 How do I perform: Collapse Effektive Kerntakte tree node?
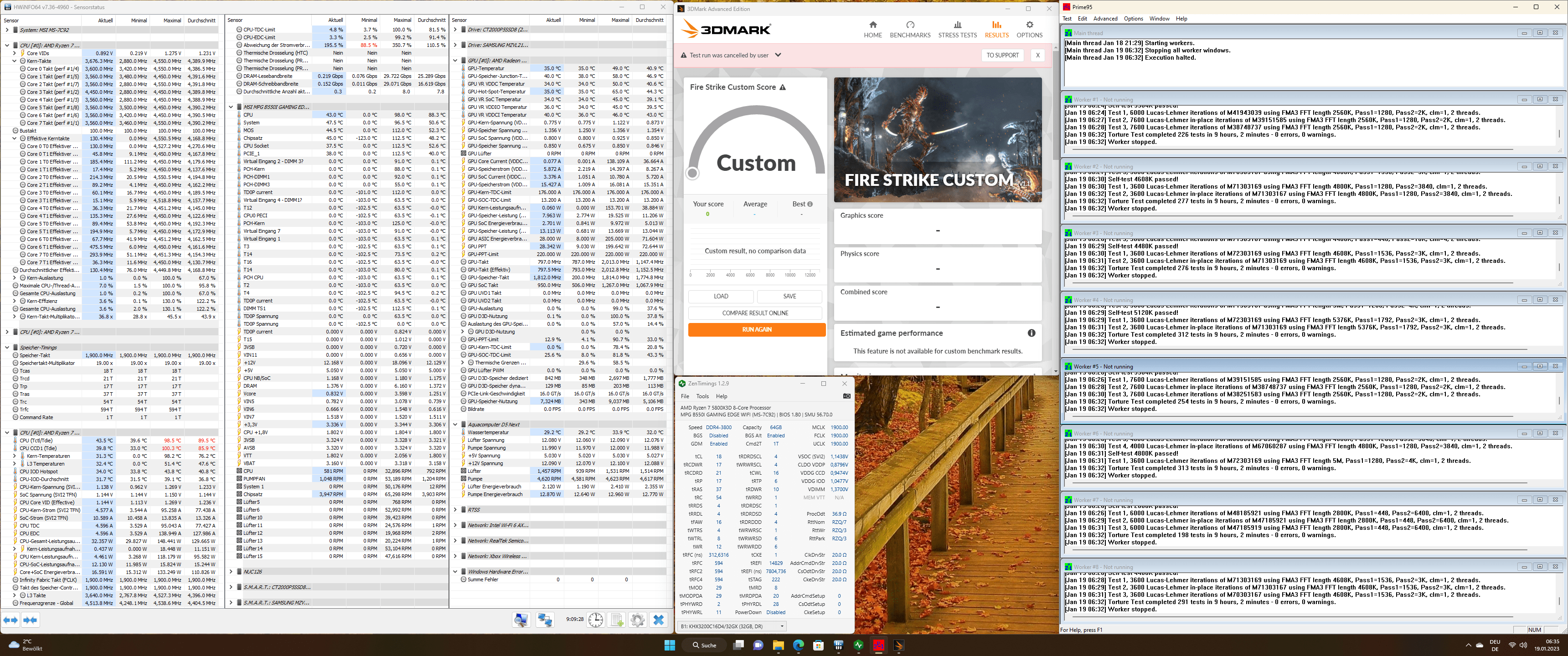[x=15, y=138]
